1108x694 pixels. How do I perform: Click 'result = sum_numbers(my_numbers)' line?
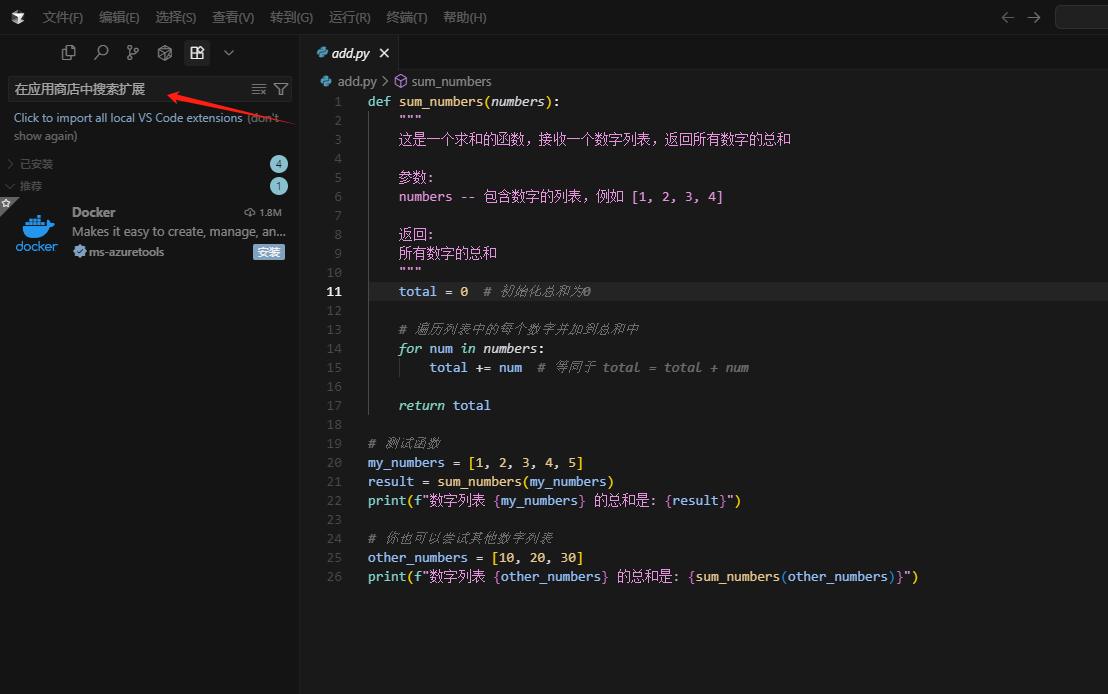(490, 481)
